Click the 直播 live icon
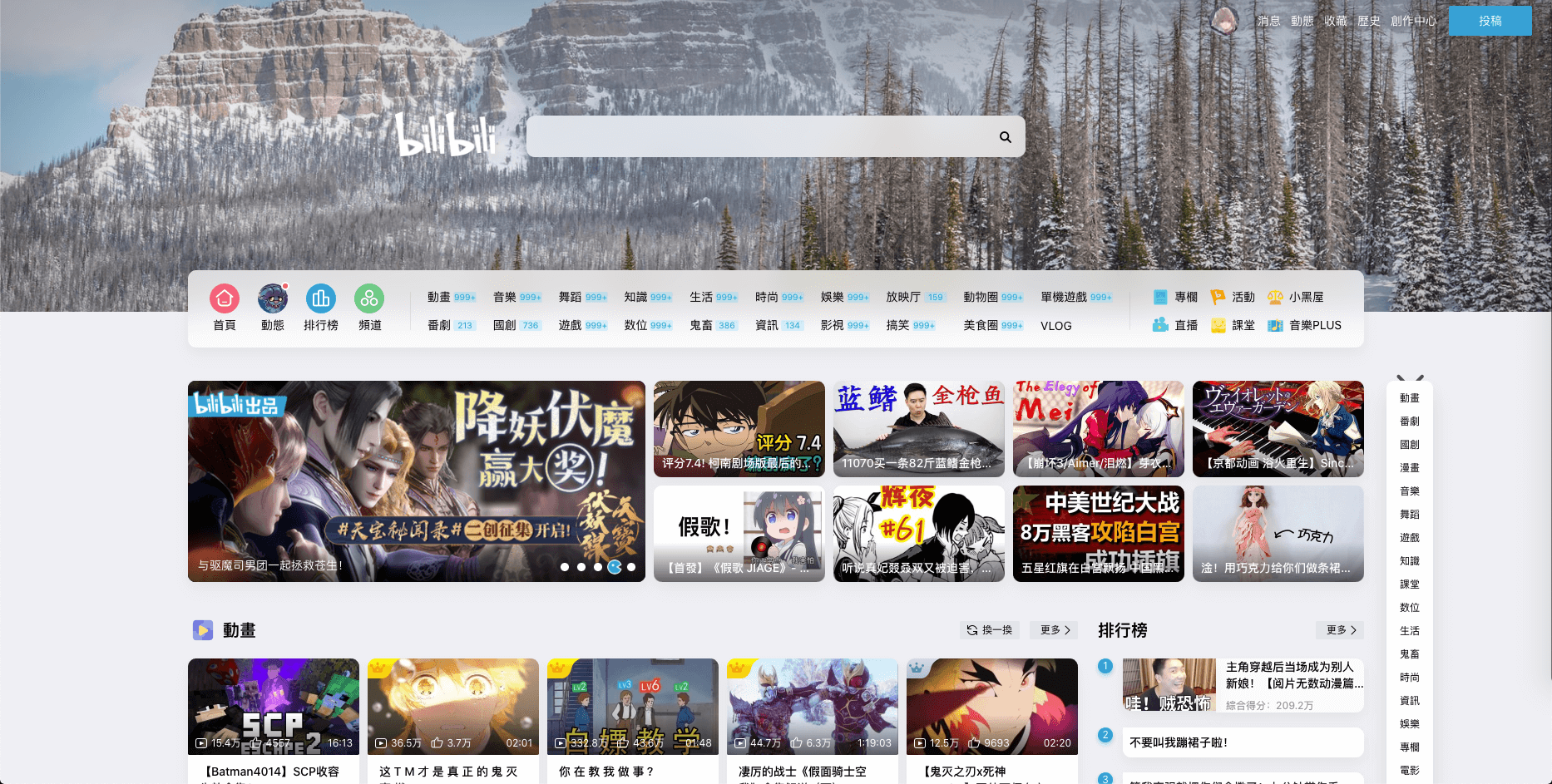 pos(1160,325)
